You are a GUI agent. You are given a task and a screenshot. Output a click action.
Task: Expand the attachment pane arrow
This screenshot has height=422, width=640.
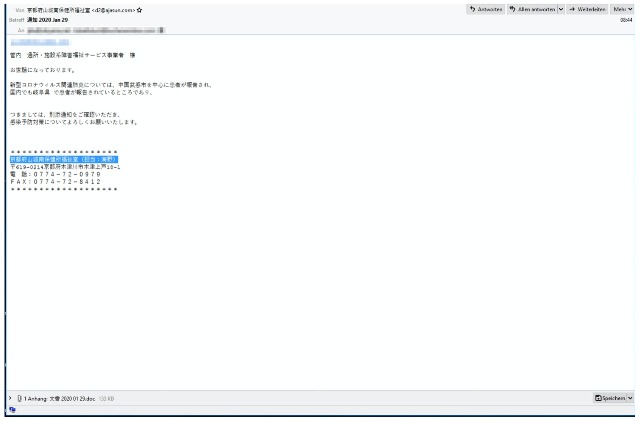click(x=10, y=398)
